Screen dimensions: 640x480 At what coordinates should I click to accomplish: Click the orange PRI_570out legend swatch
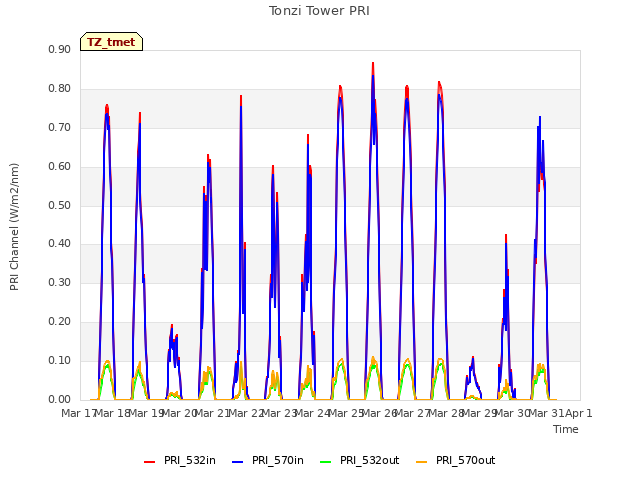pos(422,462)
